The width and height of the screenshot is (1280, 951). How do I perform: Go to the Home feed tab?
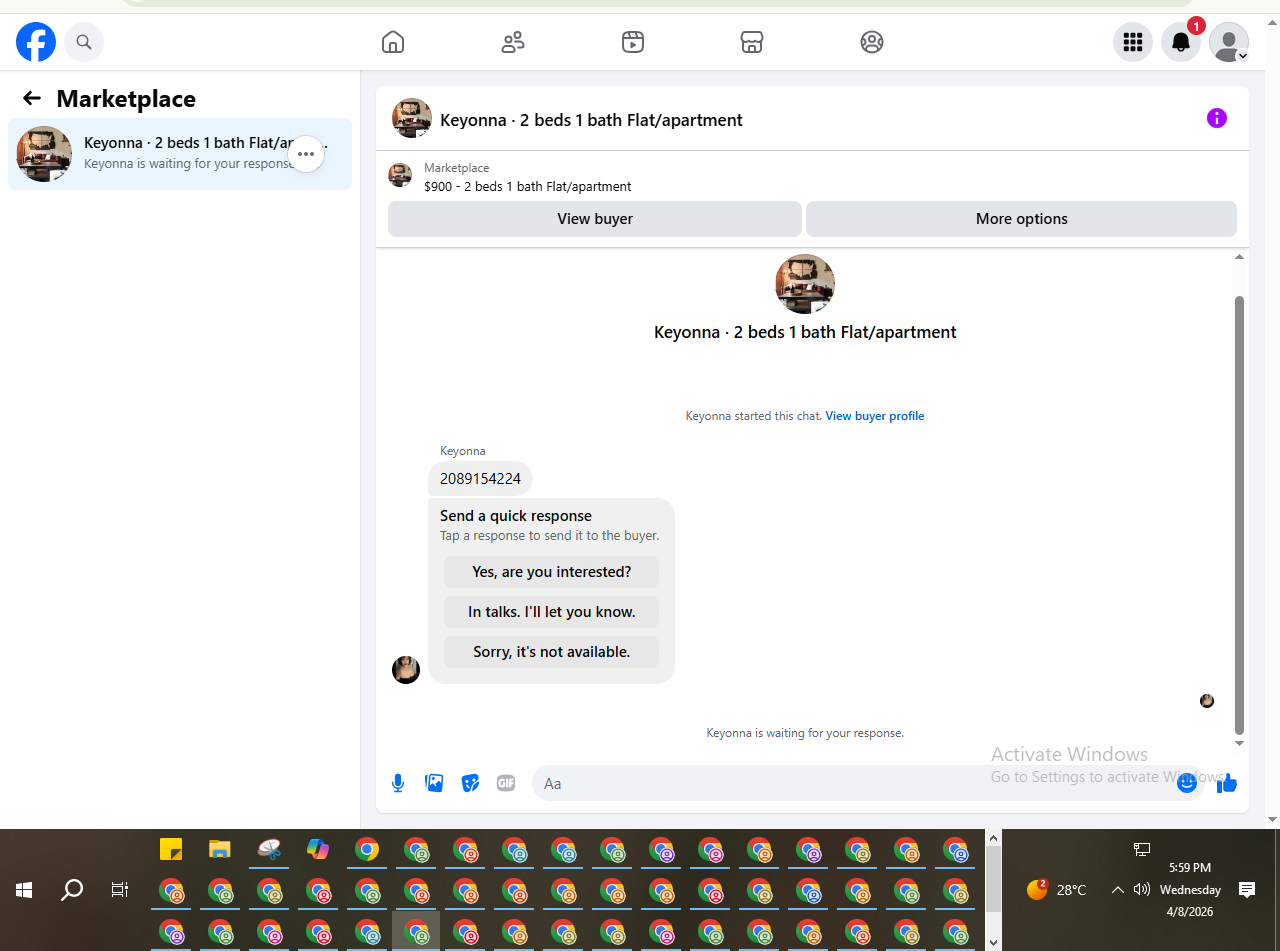pyautogui.click(x=393, y=42)
